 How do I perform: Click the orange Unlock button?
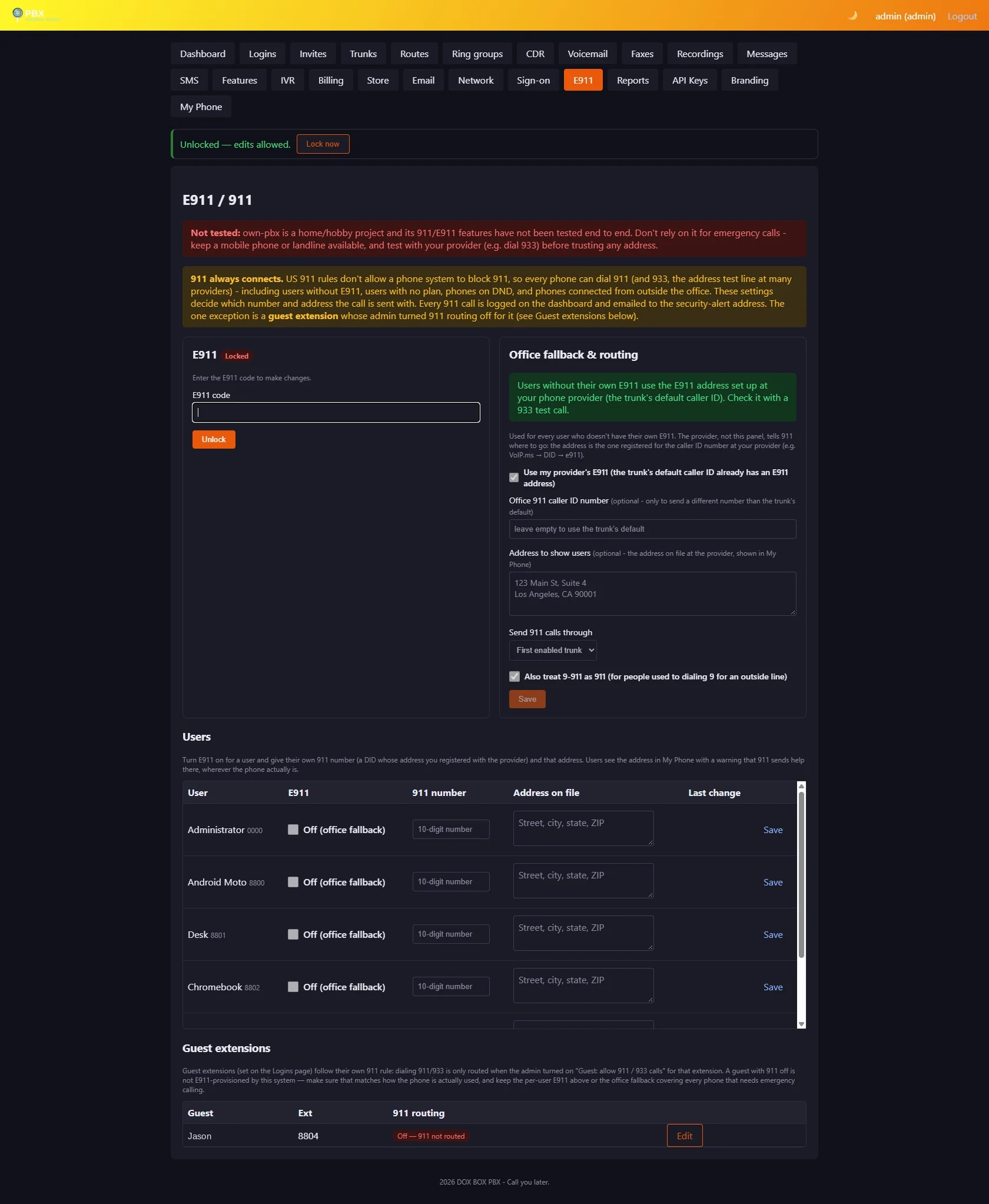214,440
